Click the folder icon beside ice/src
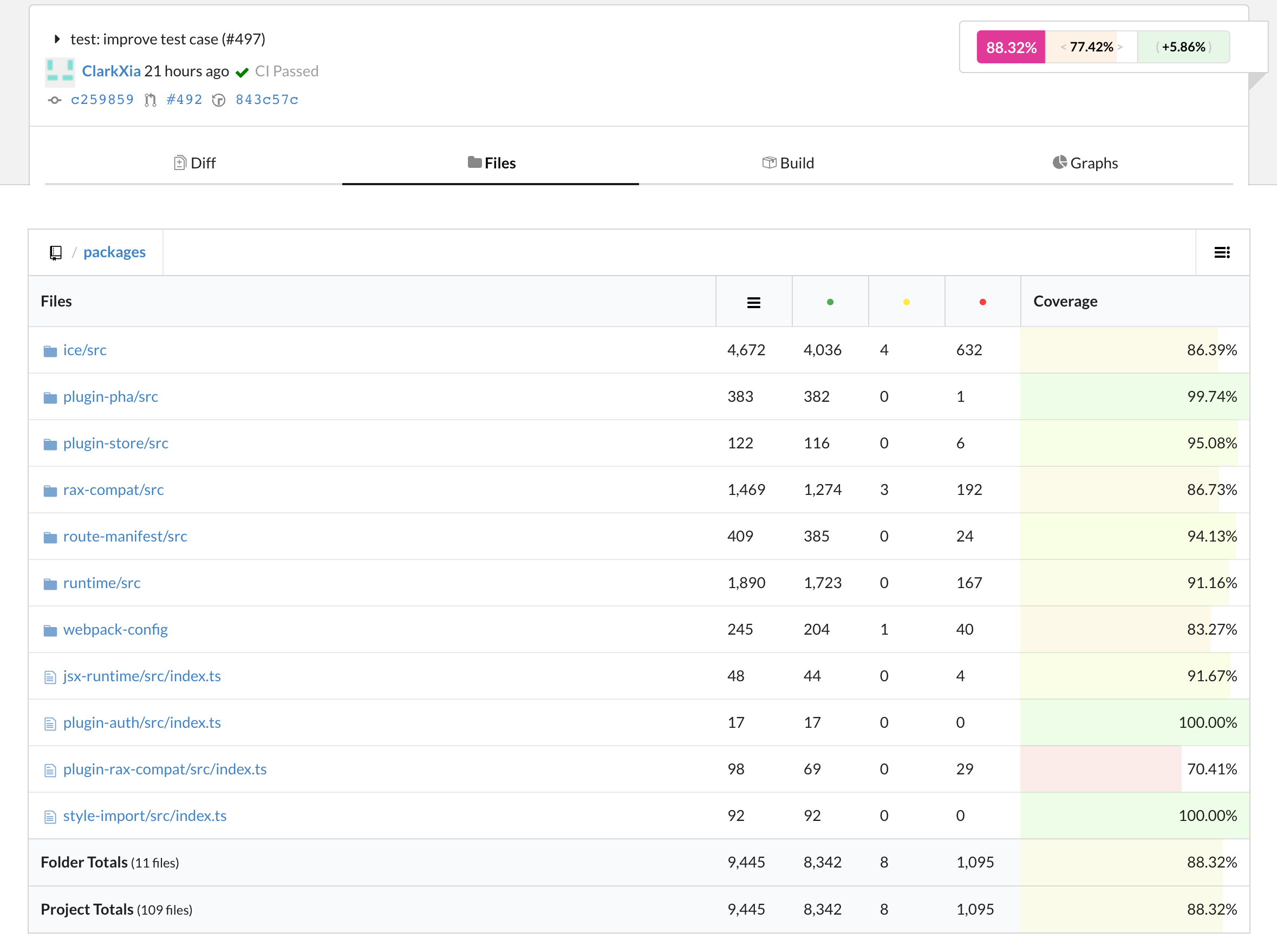Image resolution: width=1277 pixels, height=952 pixels. pos(50,350)
